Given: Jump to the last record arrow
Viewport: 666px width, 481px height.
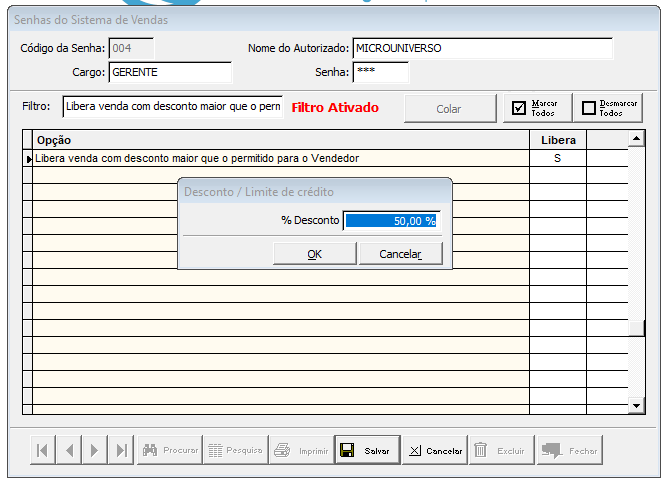Looking at the screenshot, I should tap(121, 450).
